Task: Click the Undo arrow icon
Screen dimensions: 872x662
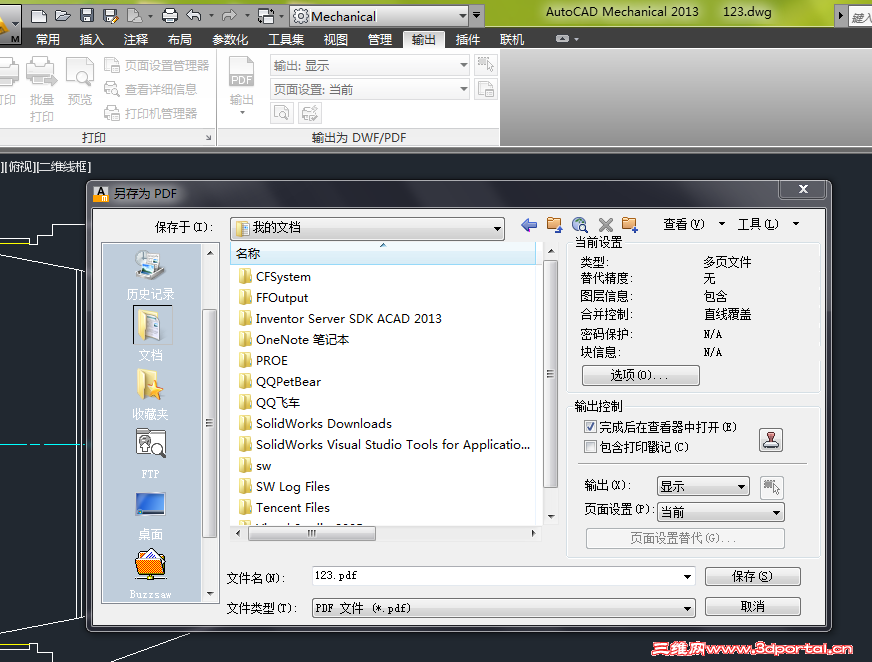Action: pos(194,16)
